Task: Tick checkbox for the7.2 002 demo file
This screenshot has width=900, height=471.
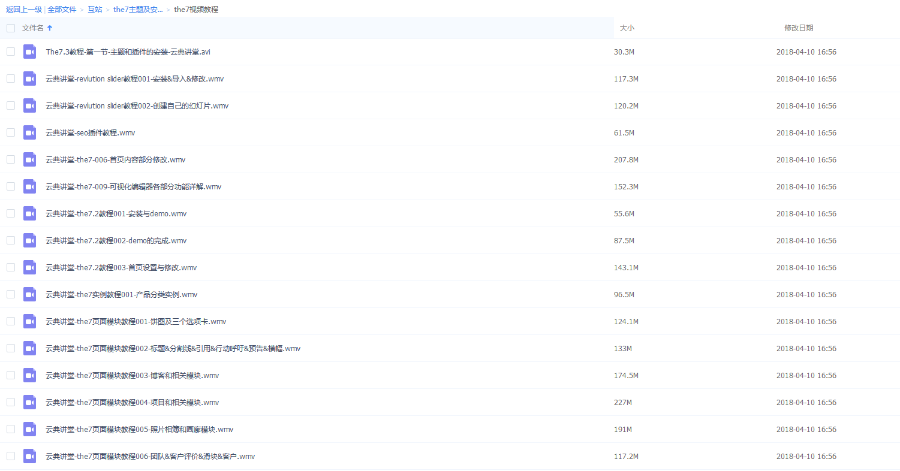Action: pos(10,240)
